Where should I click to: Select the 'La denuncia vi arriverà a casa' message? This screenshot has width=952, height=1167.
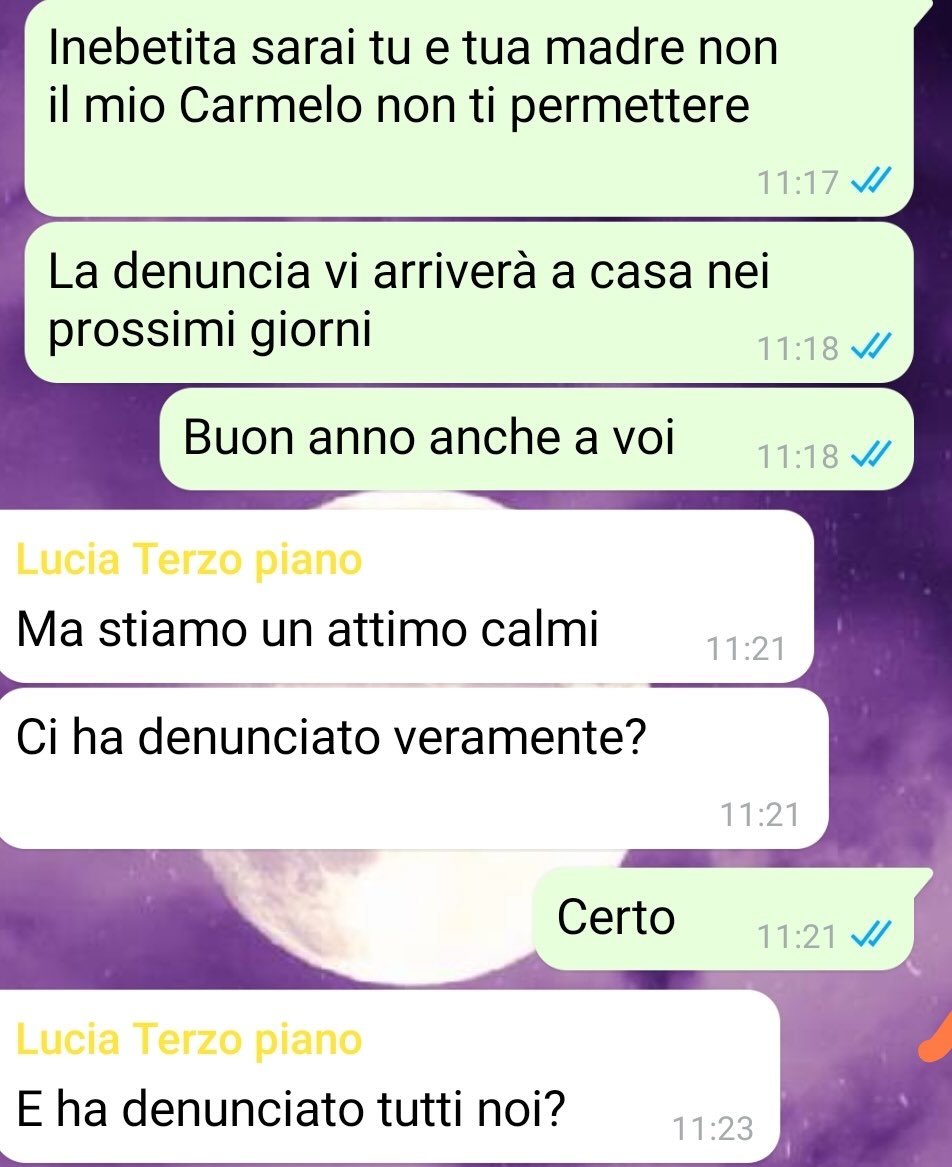[469, 302]
